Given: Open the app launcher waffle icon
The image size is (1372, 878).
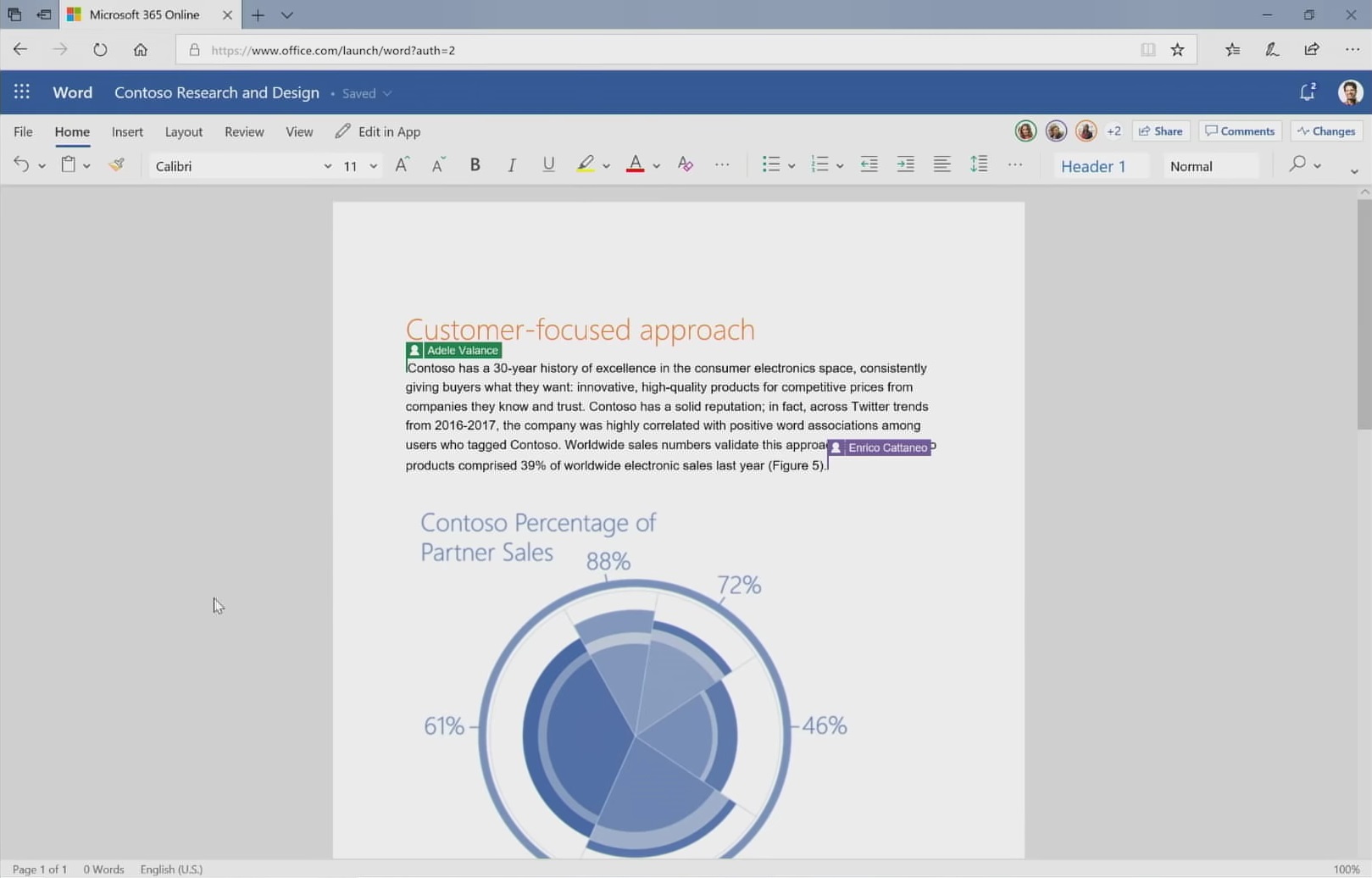Looking at the screenshot, I should (x=22, y=92).
